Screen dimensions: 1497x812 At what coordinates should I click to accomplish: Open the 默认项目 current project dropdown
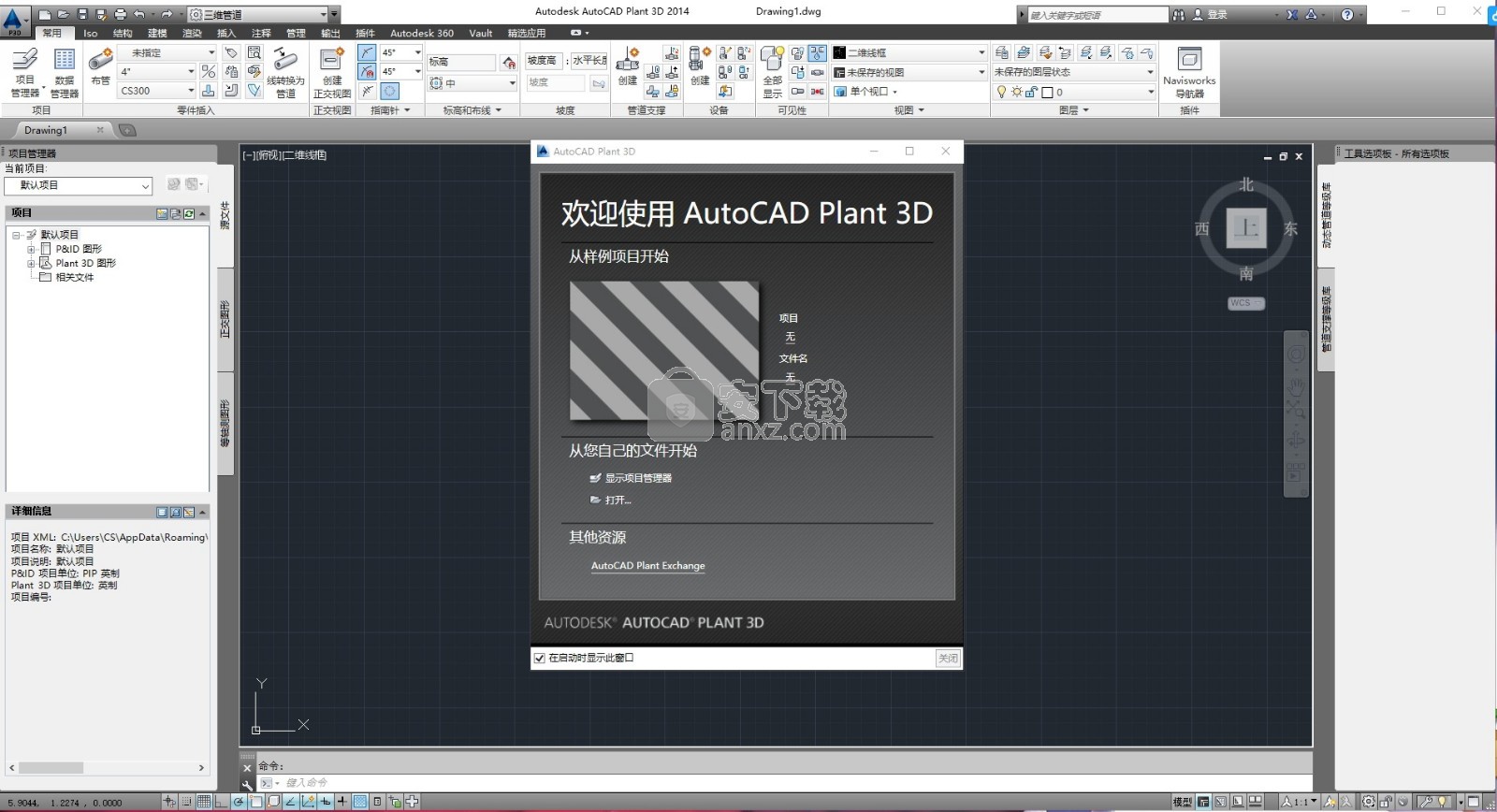[145, 186]
